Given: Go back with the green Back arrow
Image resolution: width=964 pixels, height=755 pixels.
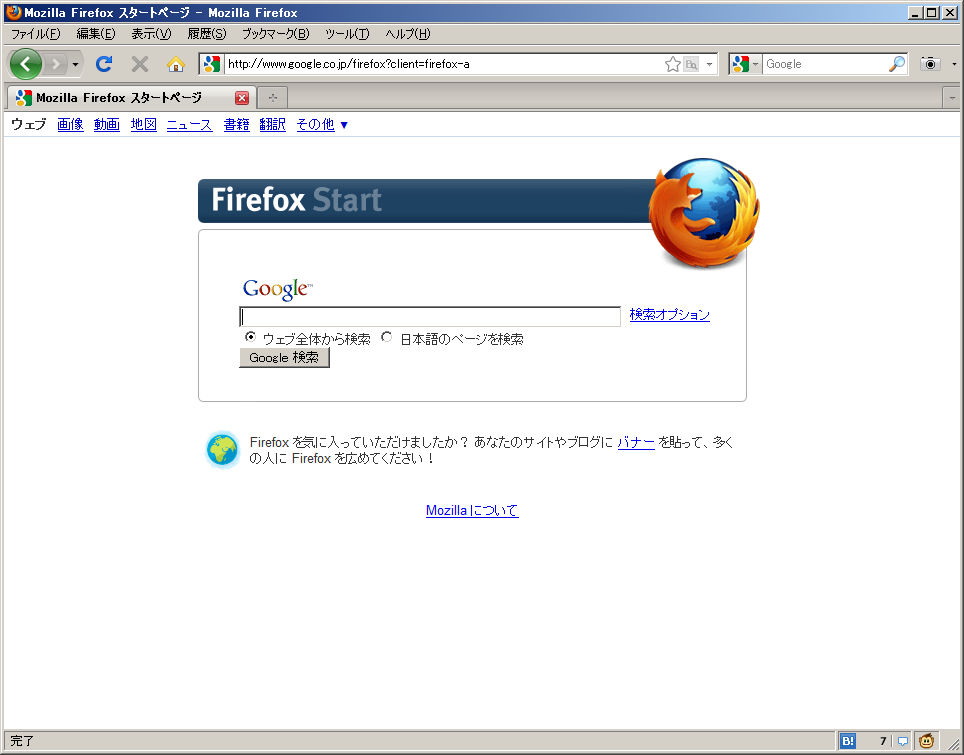Looking at the screenshot, I should (x=25, y=63).
